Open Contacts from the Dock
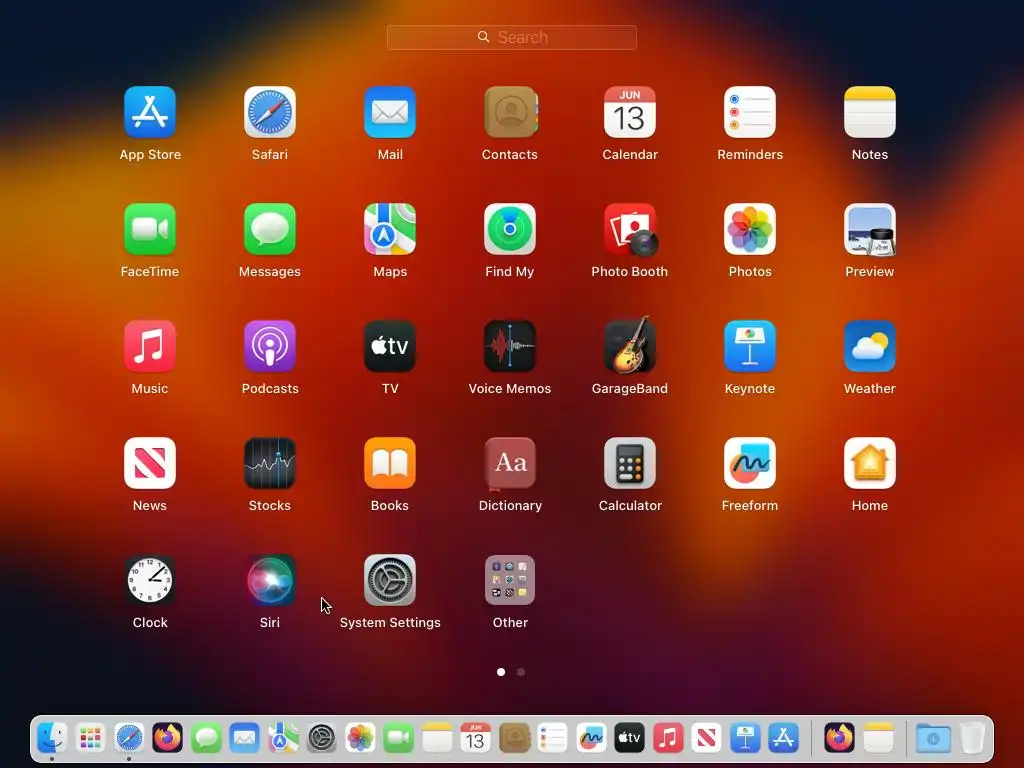Screen dimensions: 1024x768 pyautogui.click(x=514, y=739)
